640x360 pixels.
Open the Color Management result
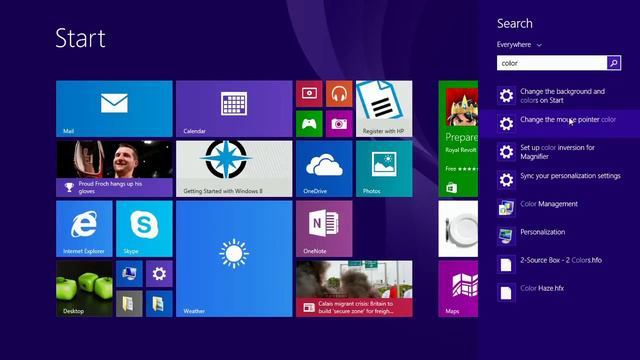[559, 208]
